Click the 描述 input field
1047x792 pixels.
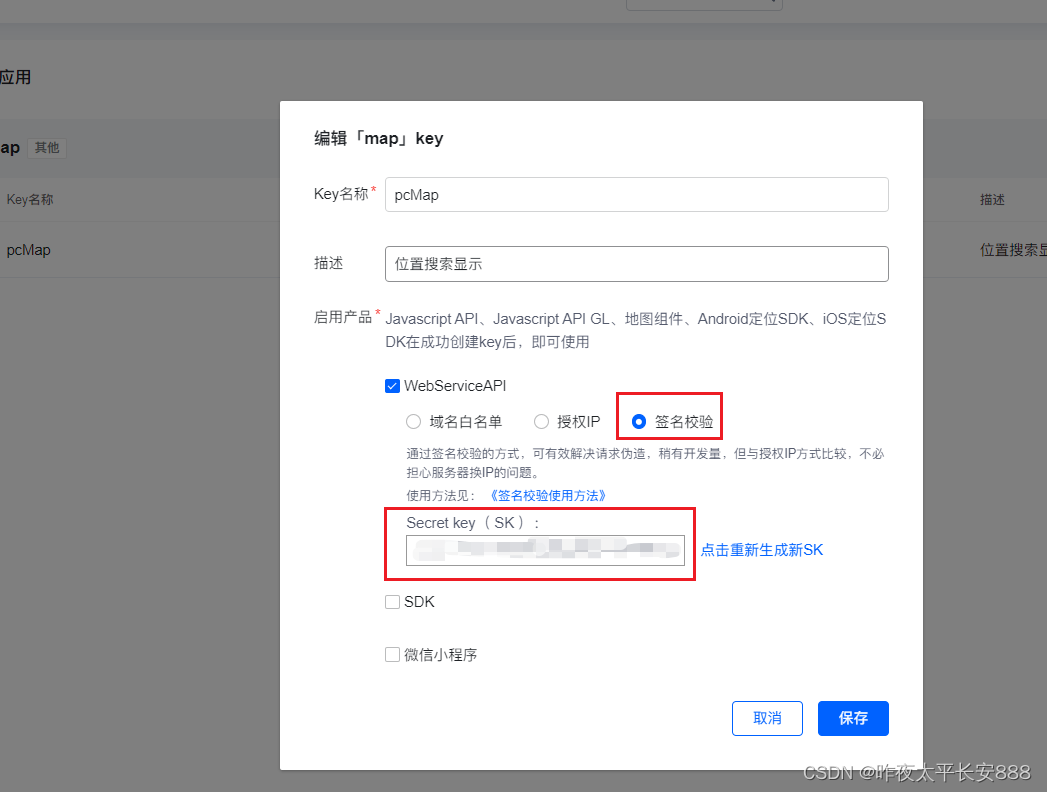pos(636,264)
